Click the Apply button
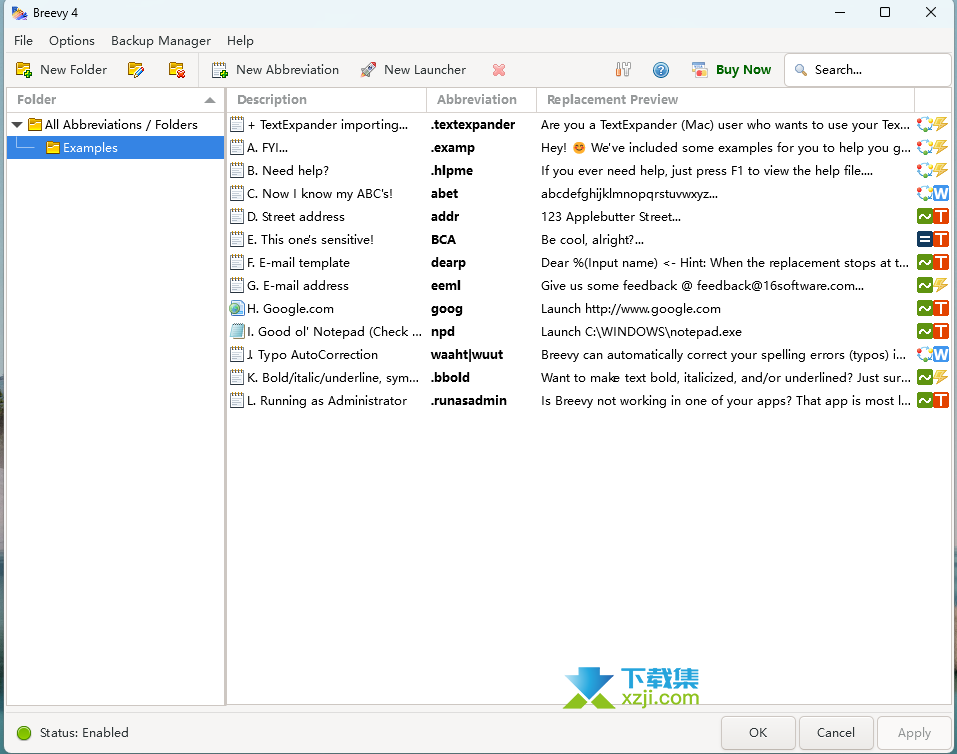The image size is (957, 754). tap(914, 733)
